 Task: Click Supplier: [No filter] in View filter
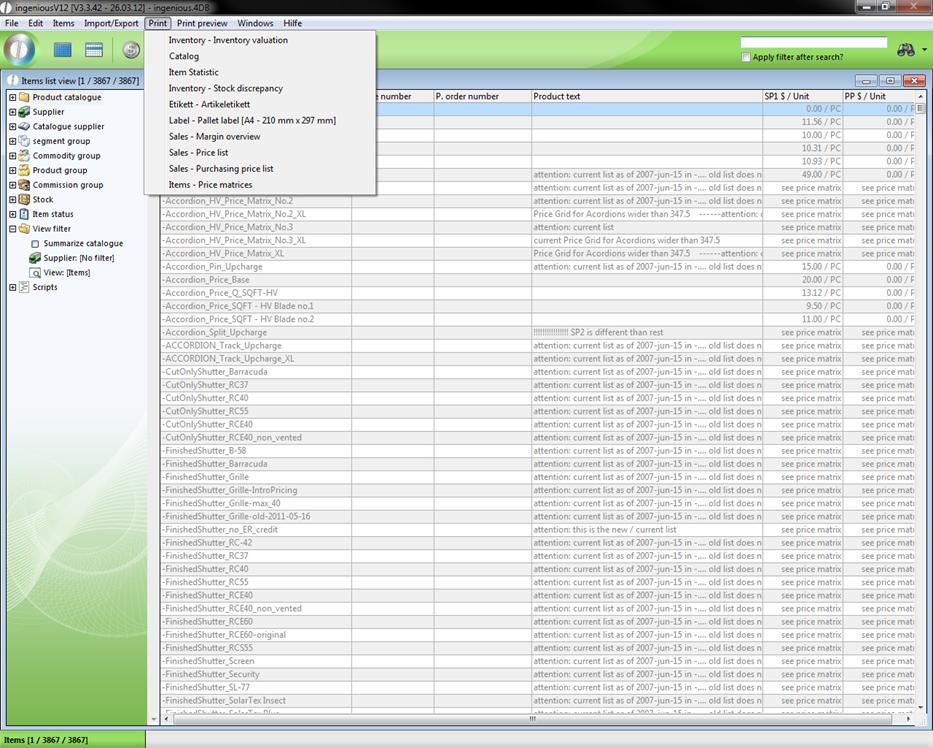tap(79, 258)
